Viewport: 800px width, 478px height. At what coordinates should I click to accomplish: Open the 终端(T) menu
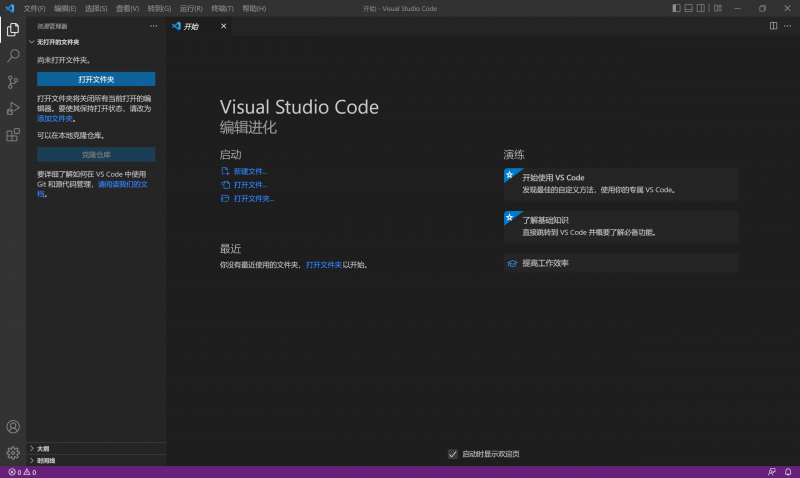coord(222,8)
